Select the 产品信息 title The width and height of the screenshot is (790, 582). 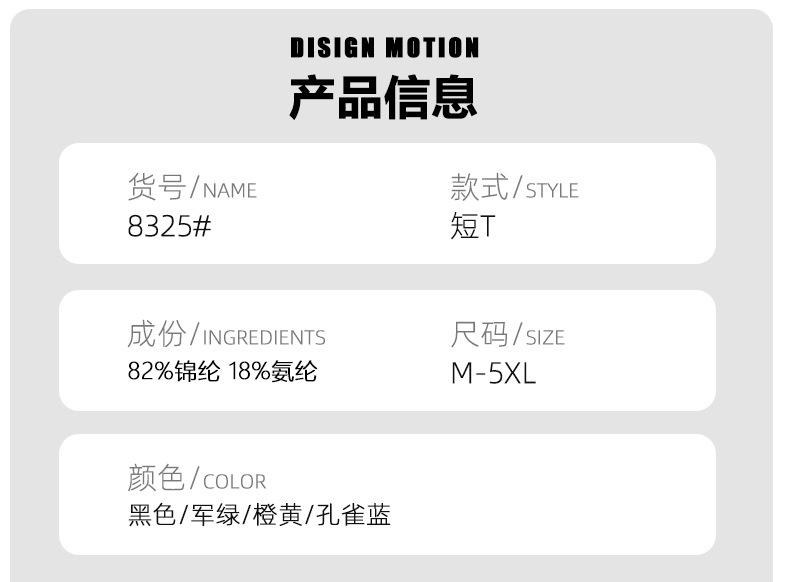tap(384, 97)
